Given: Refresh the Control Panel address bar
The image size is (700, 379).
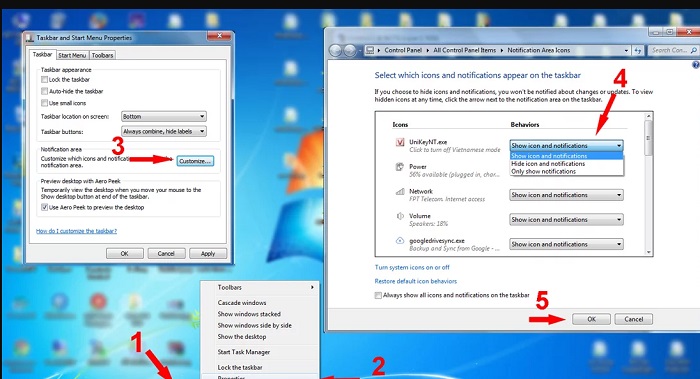Looking at the screenshot, I should tap(638, 50).
